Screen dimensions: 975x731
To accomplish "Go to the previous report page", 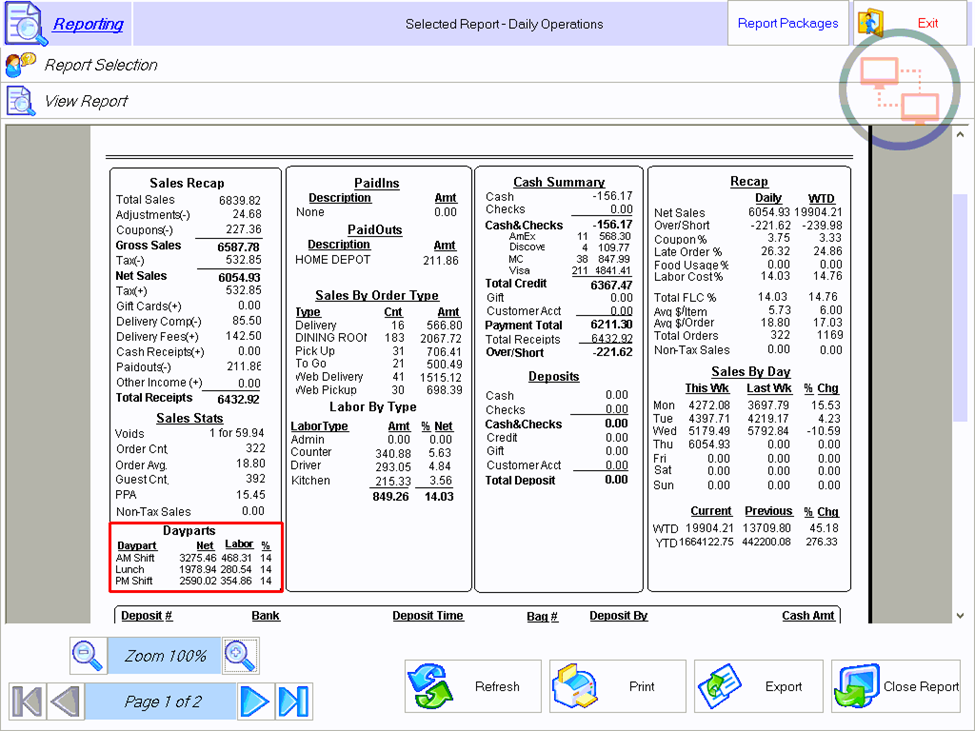I will tap(64, 701).
